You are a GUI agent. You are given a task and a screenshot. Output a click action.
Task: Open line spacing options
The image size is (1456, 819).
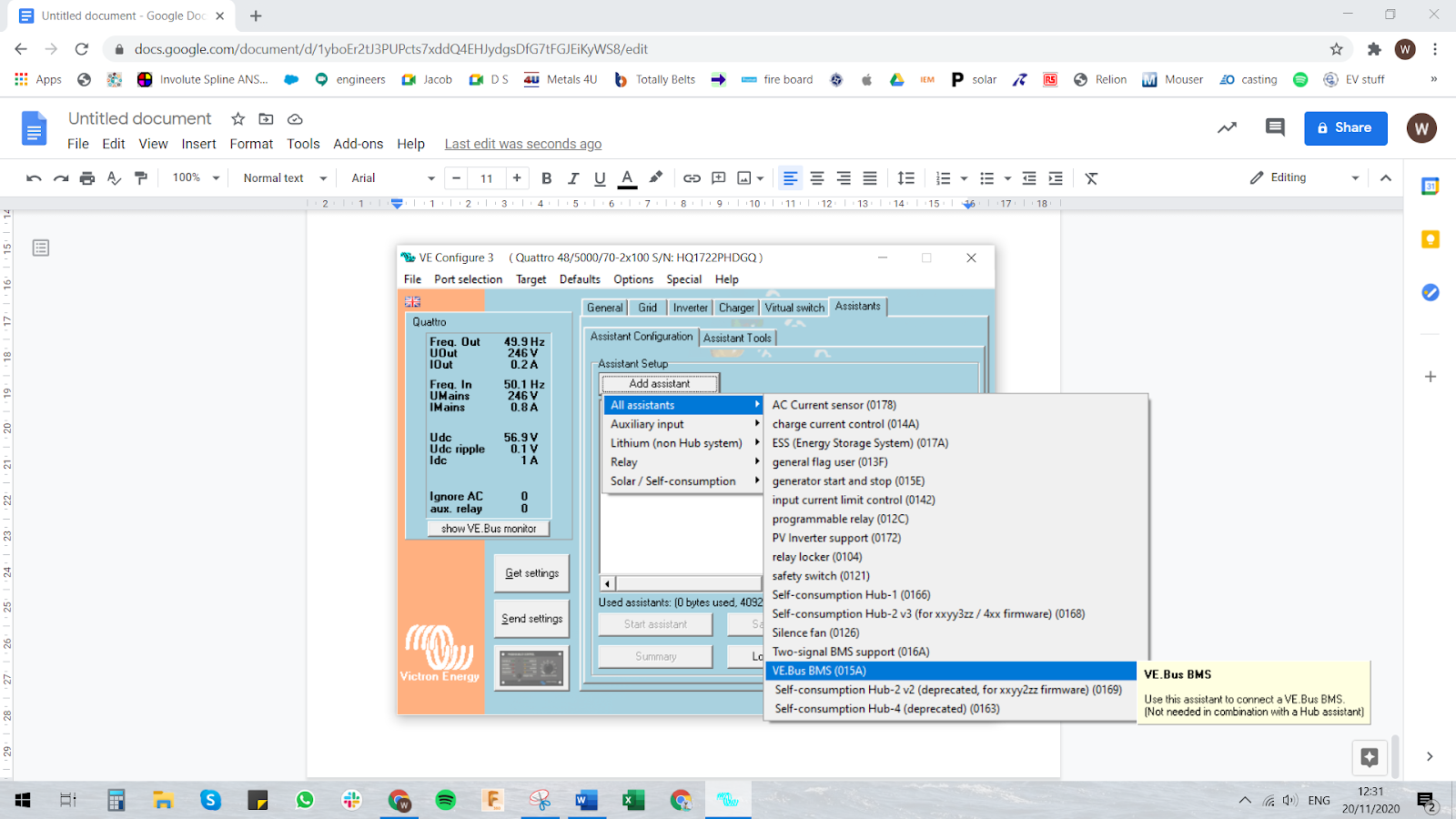pyautogui.click(x=906, y=178)
